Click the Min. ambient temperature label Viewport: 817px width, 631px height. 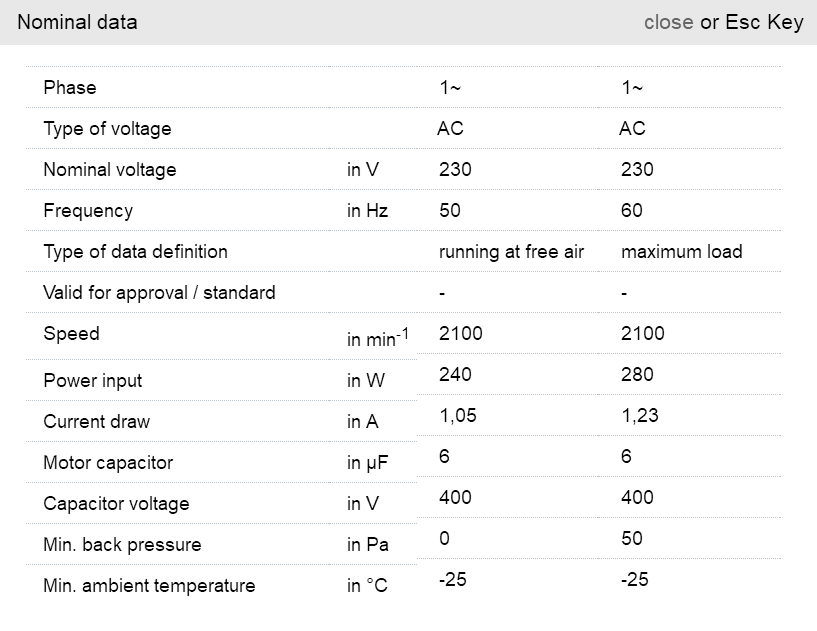[149, 586]
